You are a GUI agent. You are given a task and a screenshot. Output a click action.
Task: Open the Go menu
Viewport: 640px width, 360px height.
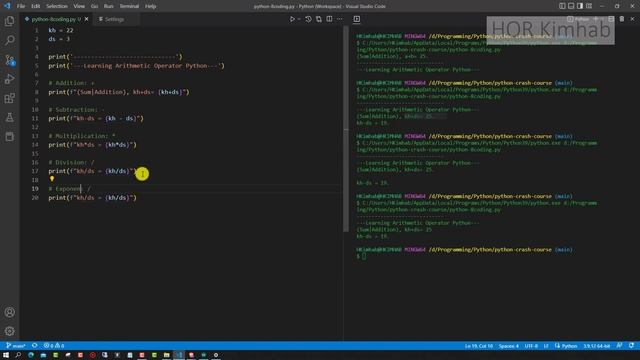(x=94, y=6)
